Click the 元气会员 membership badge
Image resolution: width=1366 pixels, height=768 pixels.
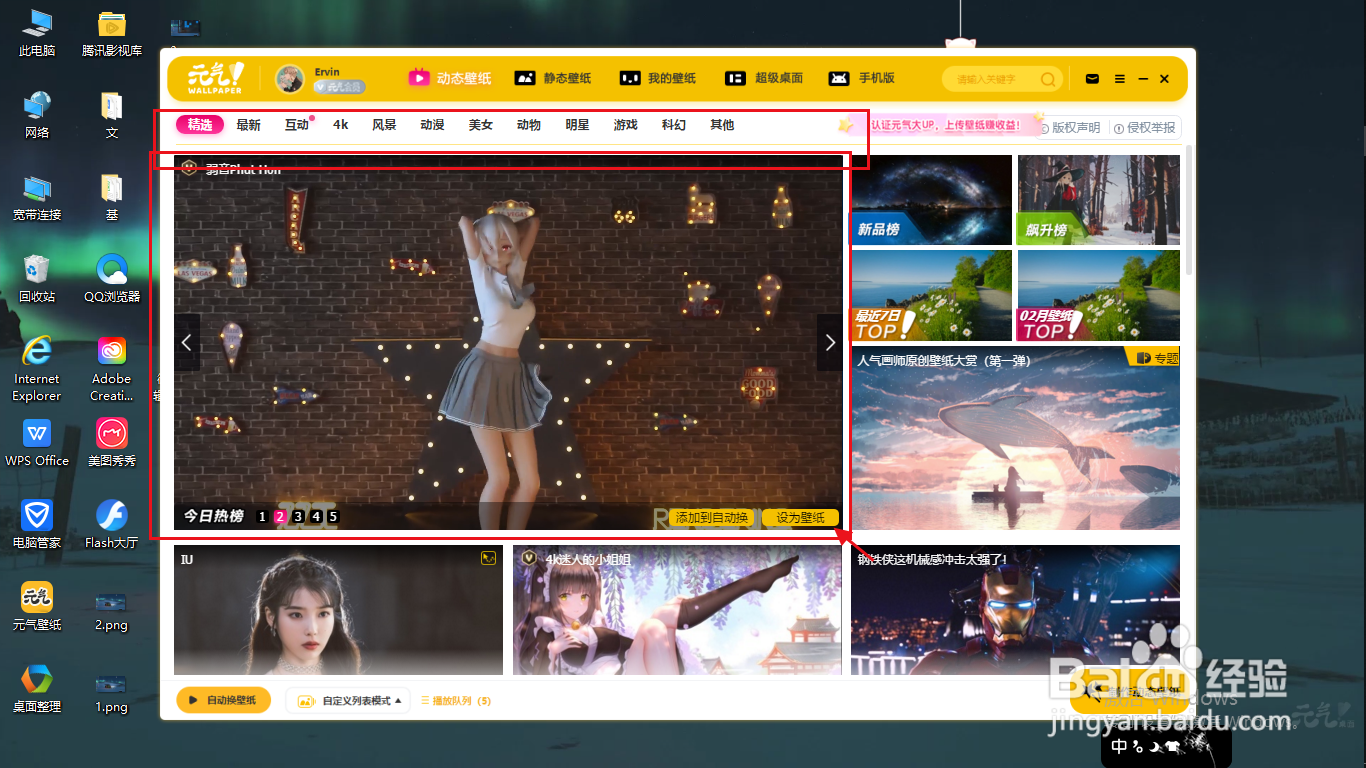pyautogui.click(x=339, y=87)
